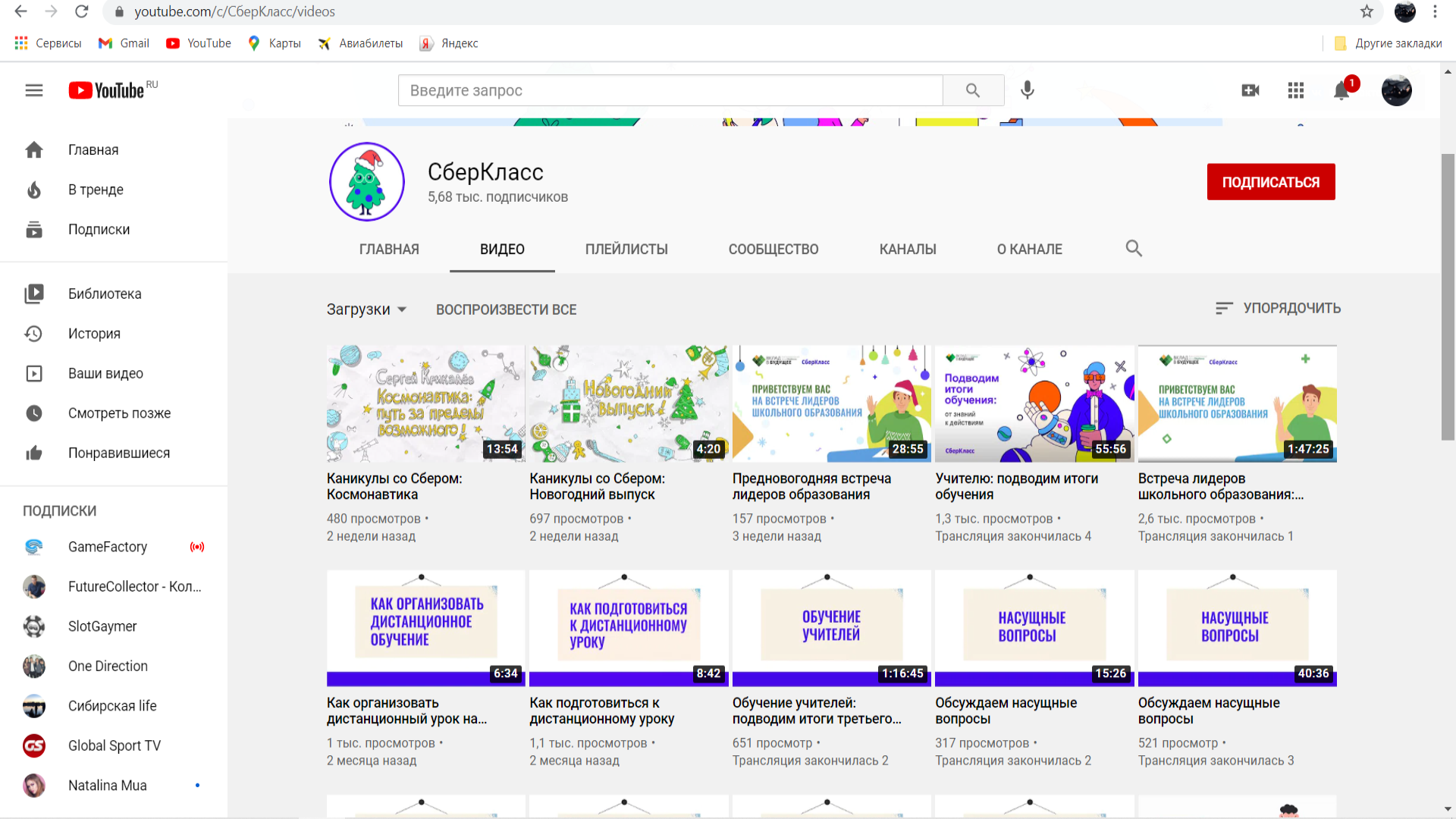
Task: Open notifications bell
Action: (1341, 90)
